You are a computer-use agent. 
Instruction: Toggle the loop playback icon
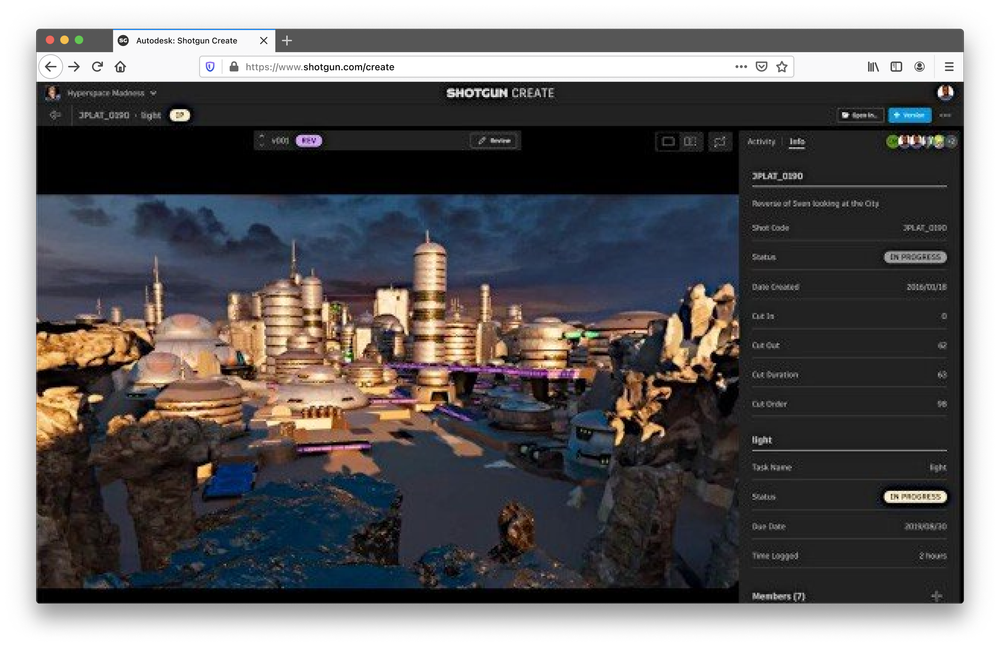[x=719, y=142]
